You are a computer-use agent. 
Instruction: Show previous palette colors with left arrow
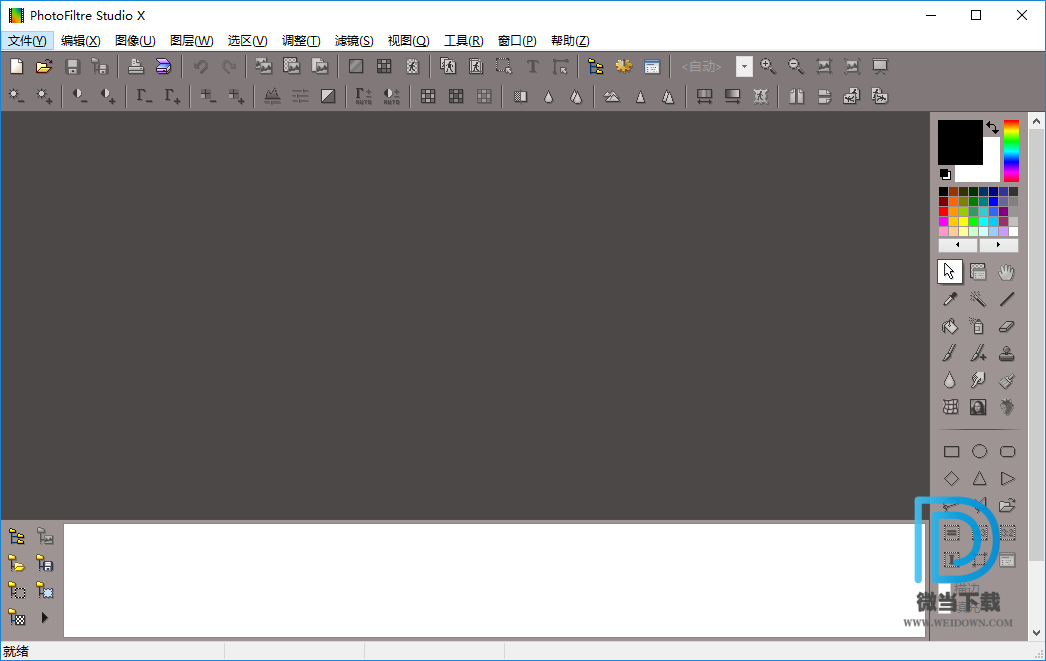coord(958,245)
